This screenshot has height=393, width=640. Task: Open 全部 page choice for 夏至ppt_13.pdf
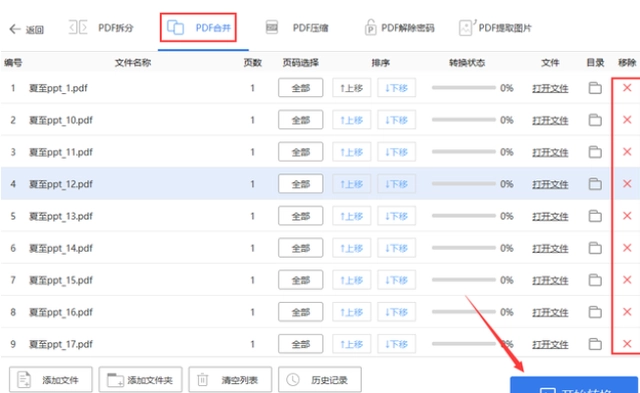coord(300,216)
